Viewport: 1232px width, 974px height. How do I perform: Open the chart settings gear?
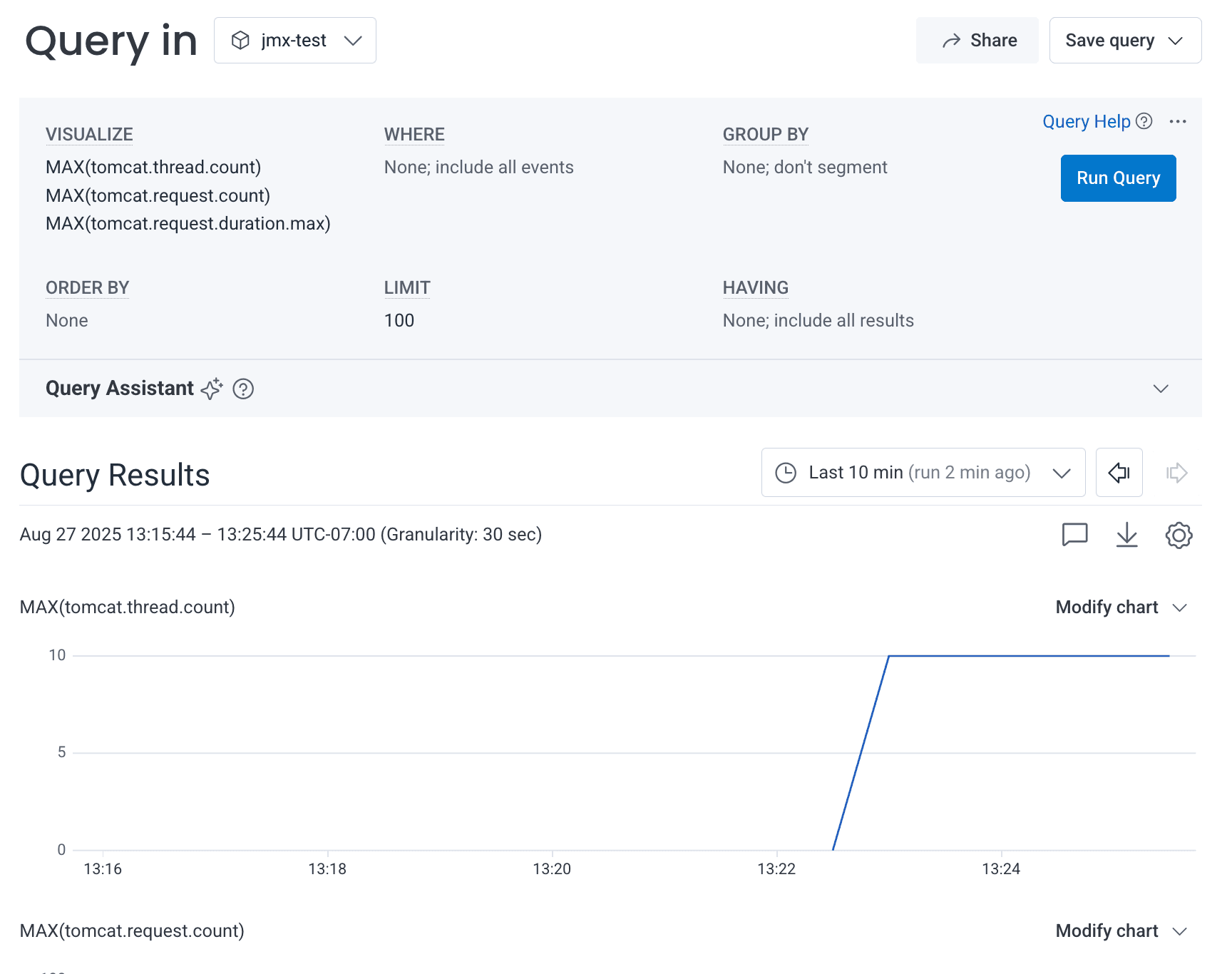(x=1179, y=535)
